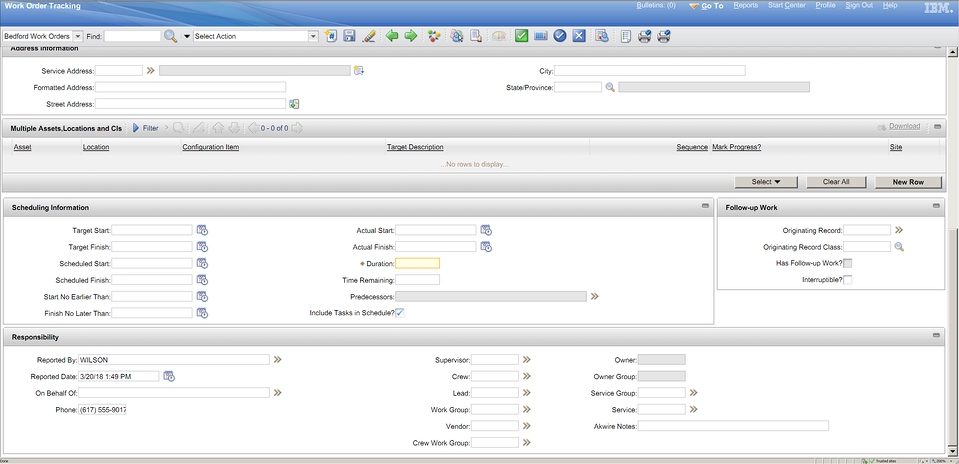Image resolution: width=959 pixels, height=464 pixels.
Task: Click into the City input field
Action: pyautogui.click(x=650, y=71)
